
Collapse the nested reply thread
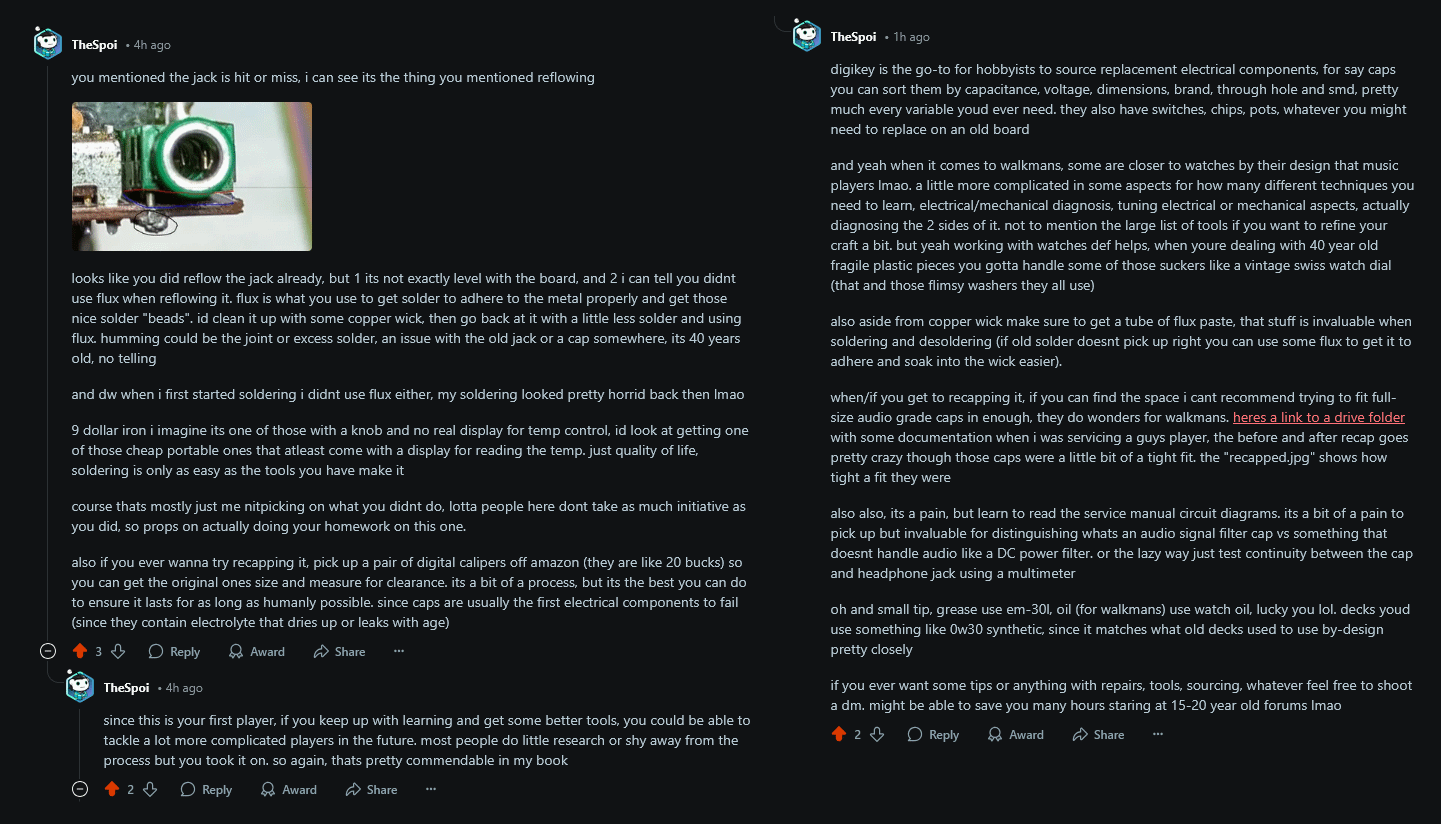79,789
